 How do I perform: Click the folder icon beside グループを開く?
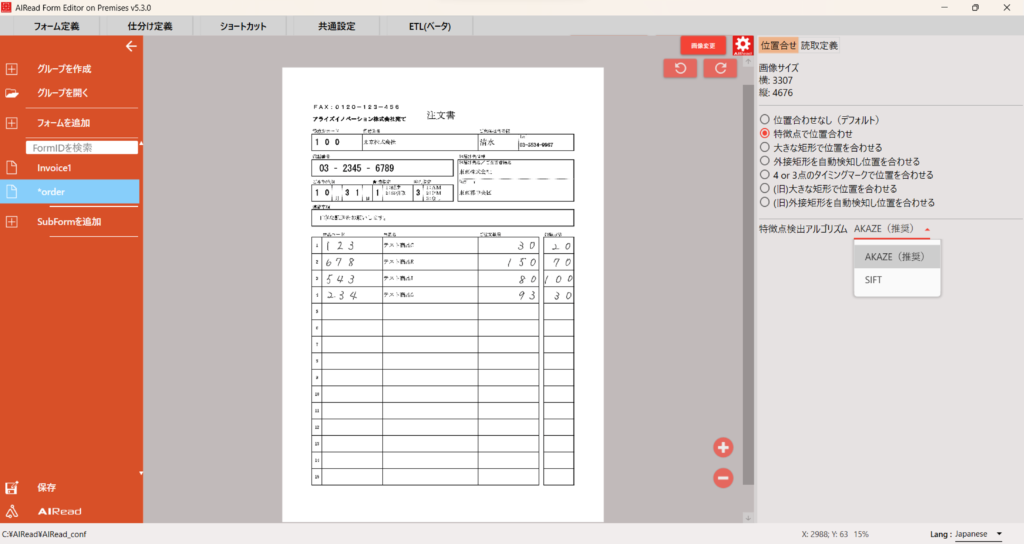12,93
